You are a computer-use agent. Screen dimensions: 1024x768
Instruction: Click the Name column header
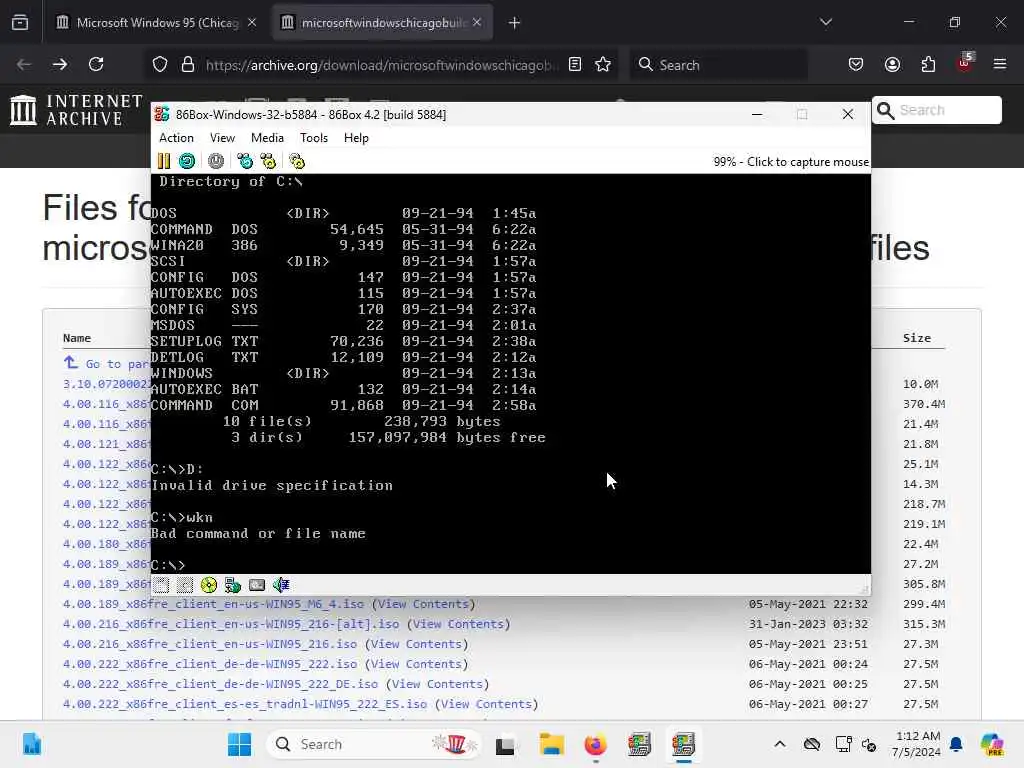77,338
